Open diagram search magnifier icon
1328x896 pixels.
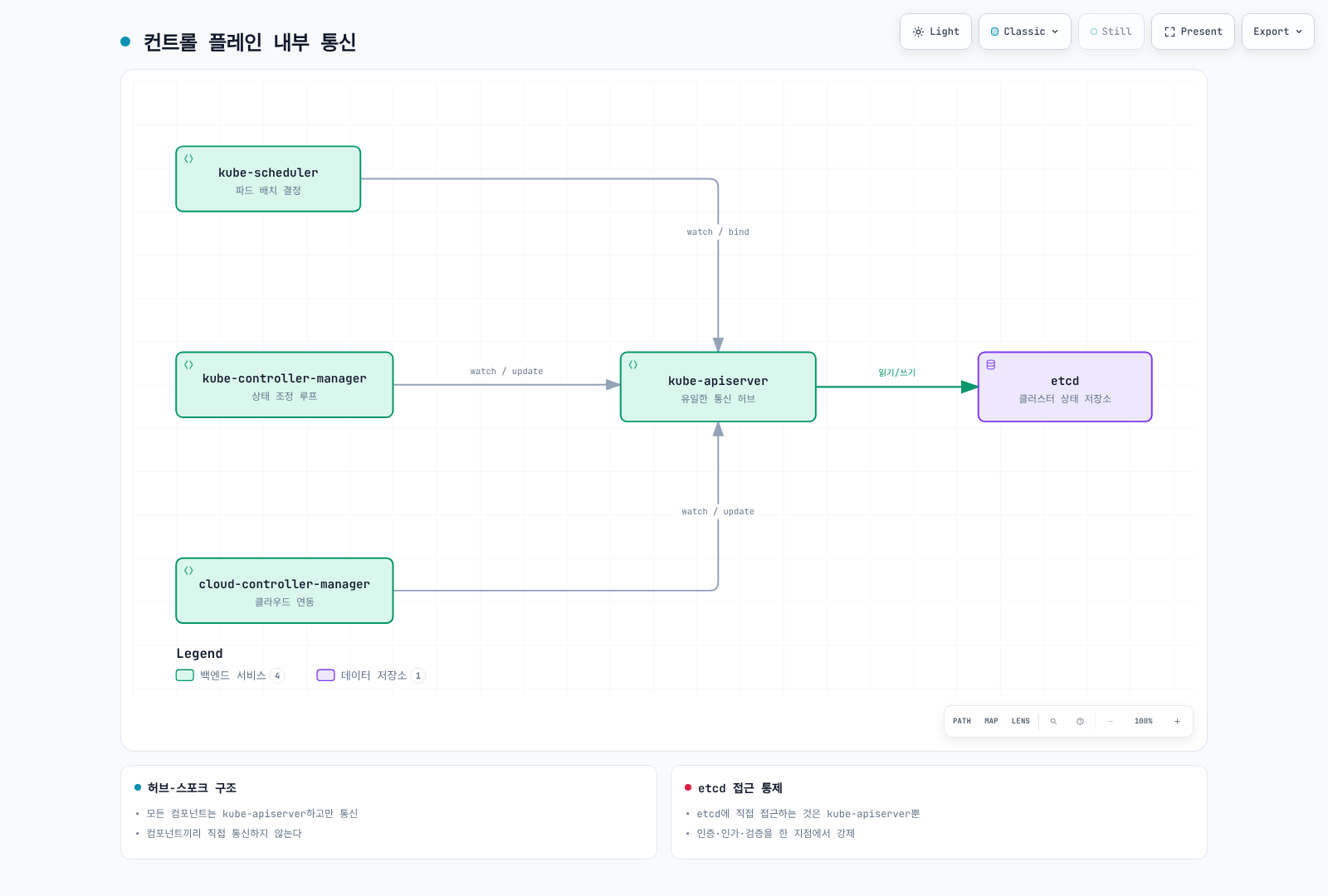(x=1054, y=721)
